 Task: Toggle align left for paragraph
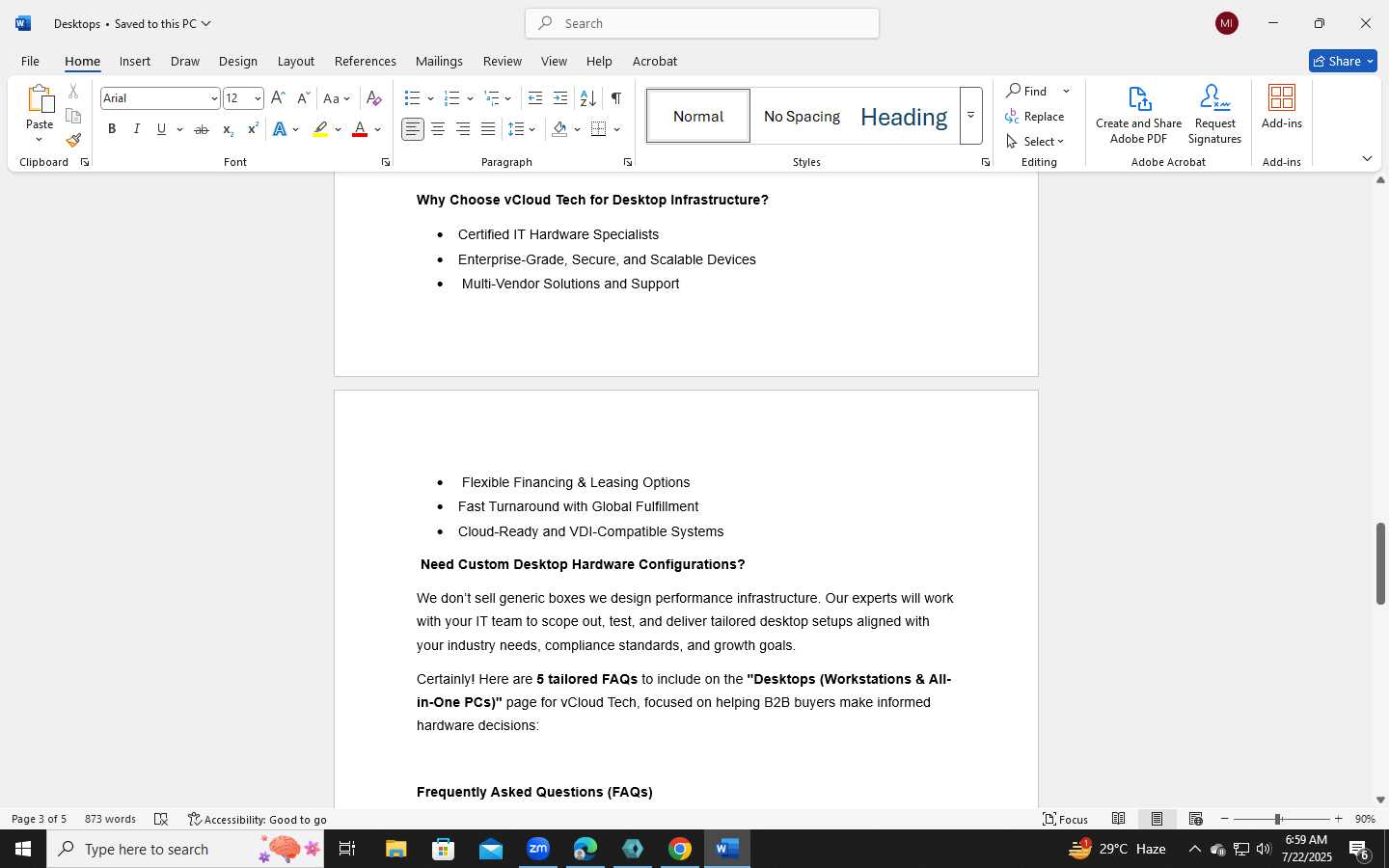pyautogui.click(x=413, y=129)
